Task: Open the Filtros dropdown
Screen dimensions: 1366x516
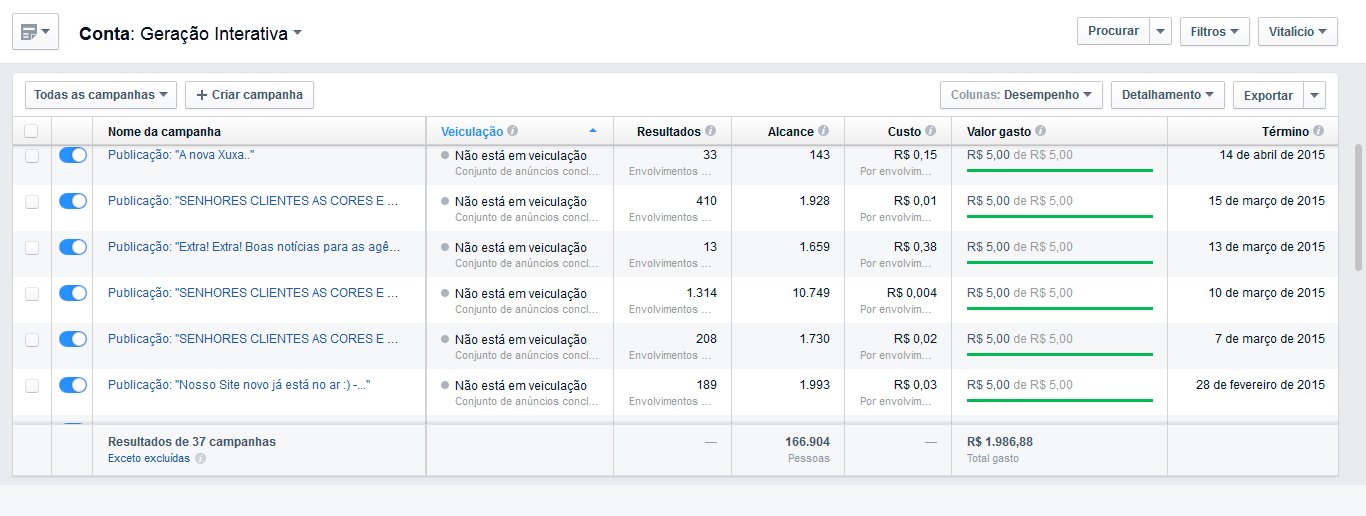Action: (1215, 31)
